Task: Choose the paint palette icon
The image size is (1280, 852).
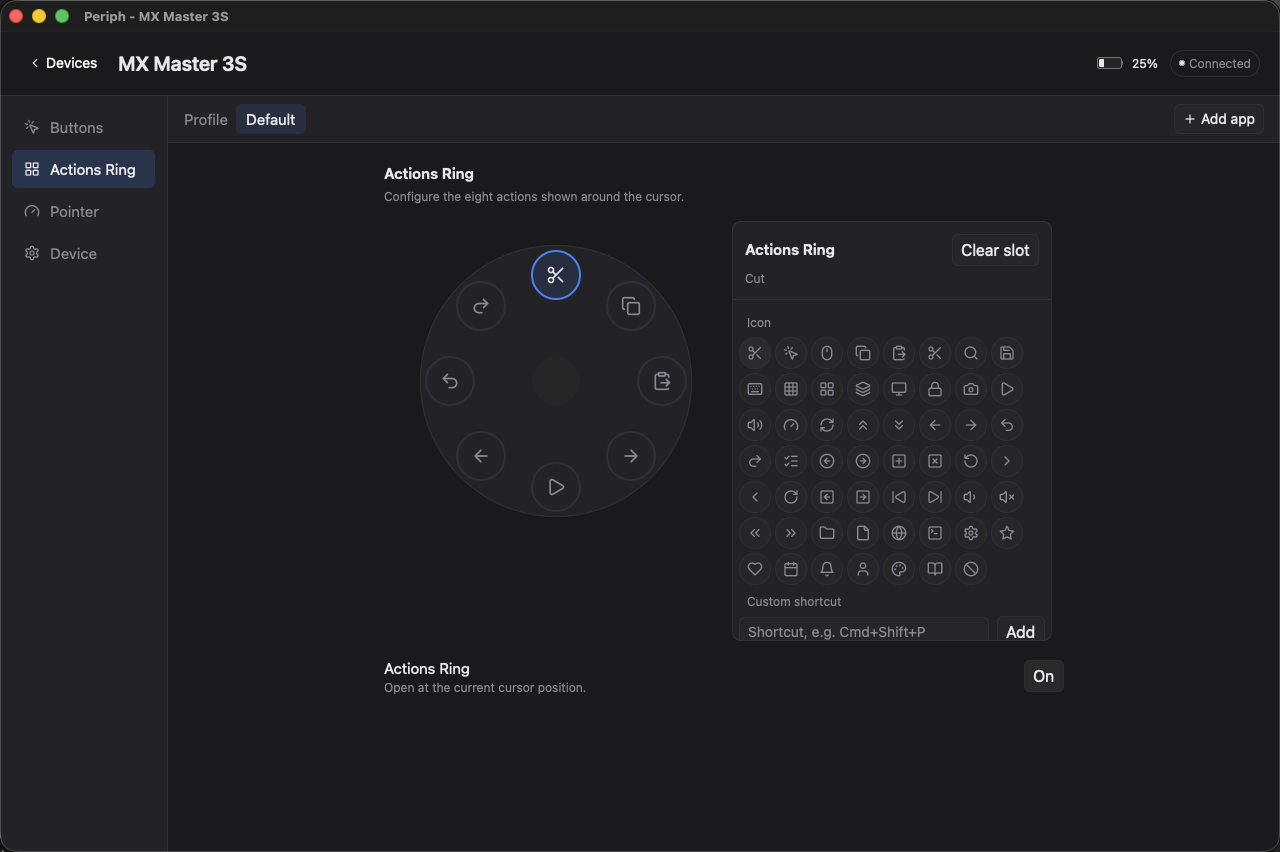Action: coord(899,569)
